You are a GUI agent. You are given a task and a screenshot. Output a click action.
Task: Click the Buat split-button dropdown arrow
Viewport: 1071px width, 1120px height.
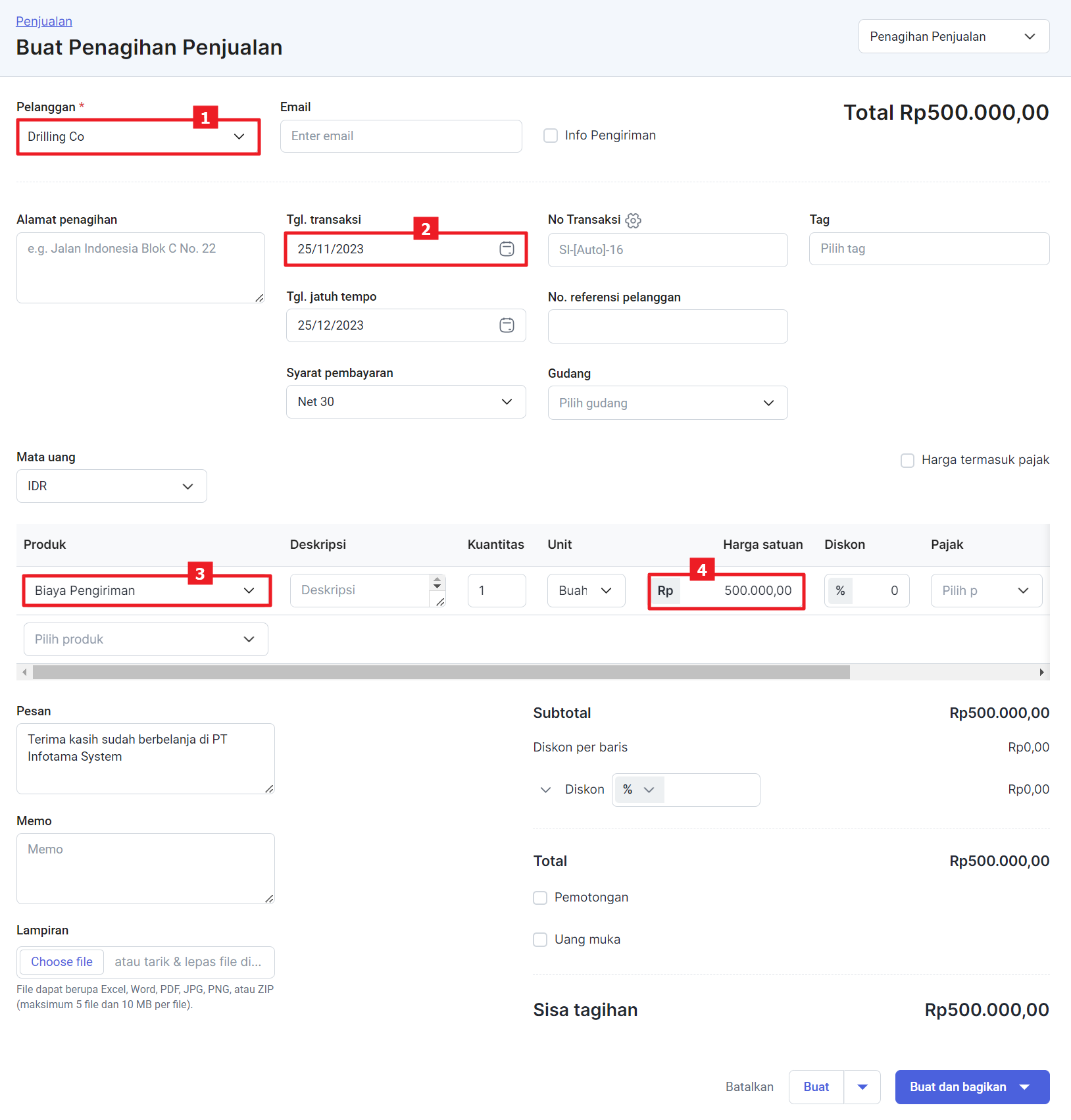click(x=862, y=1087)
